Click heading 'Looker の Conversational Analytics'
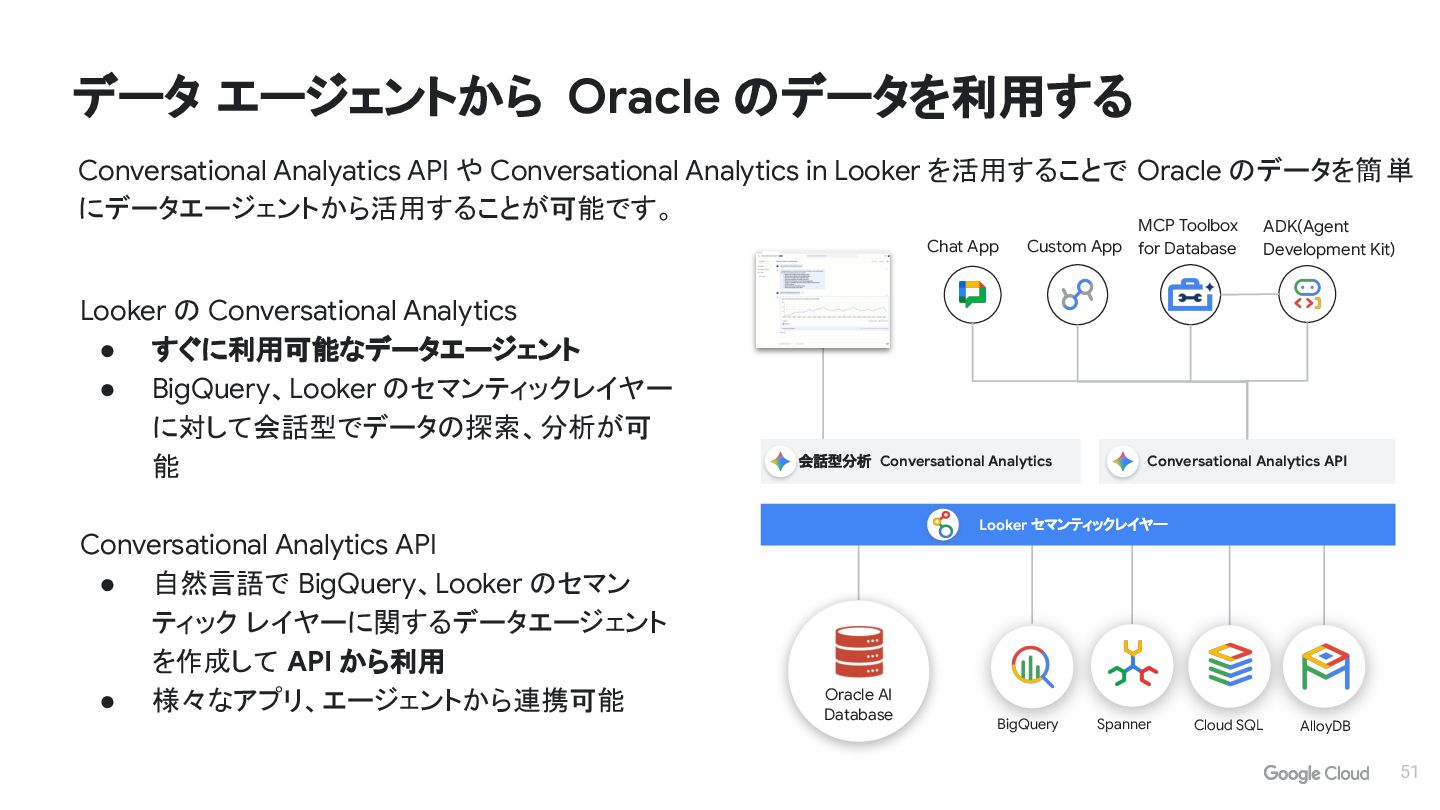The image size is (1440, 810). point(298,311)
